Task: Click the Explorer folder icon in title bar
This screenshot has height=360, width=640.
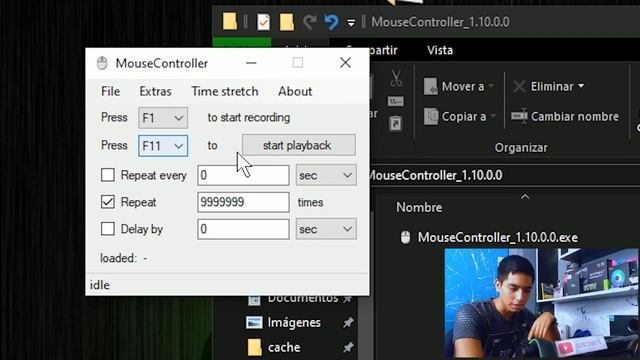Action: (x=230, y=21)
